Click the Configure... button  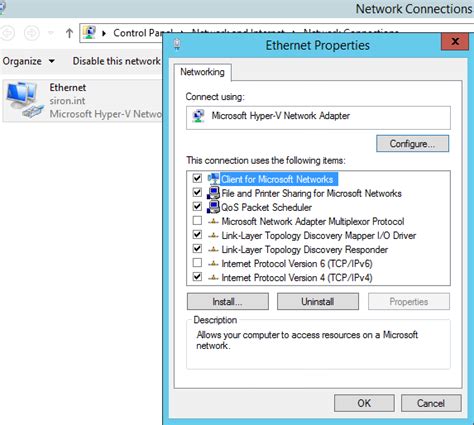point(412,144)
